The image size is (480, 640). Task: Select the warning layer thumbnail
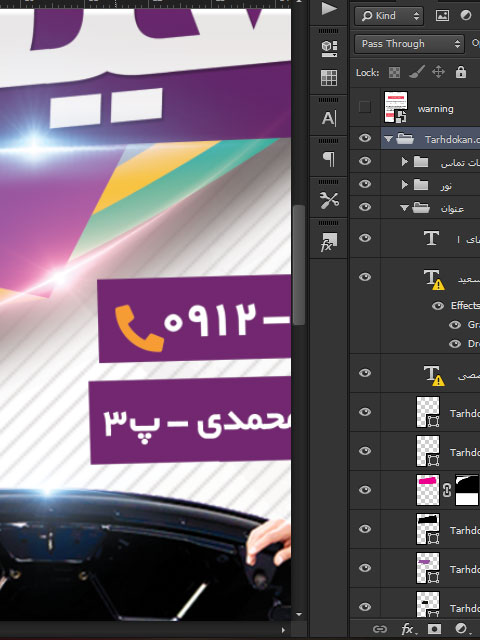[x=396, y=107]
